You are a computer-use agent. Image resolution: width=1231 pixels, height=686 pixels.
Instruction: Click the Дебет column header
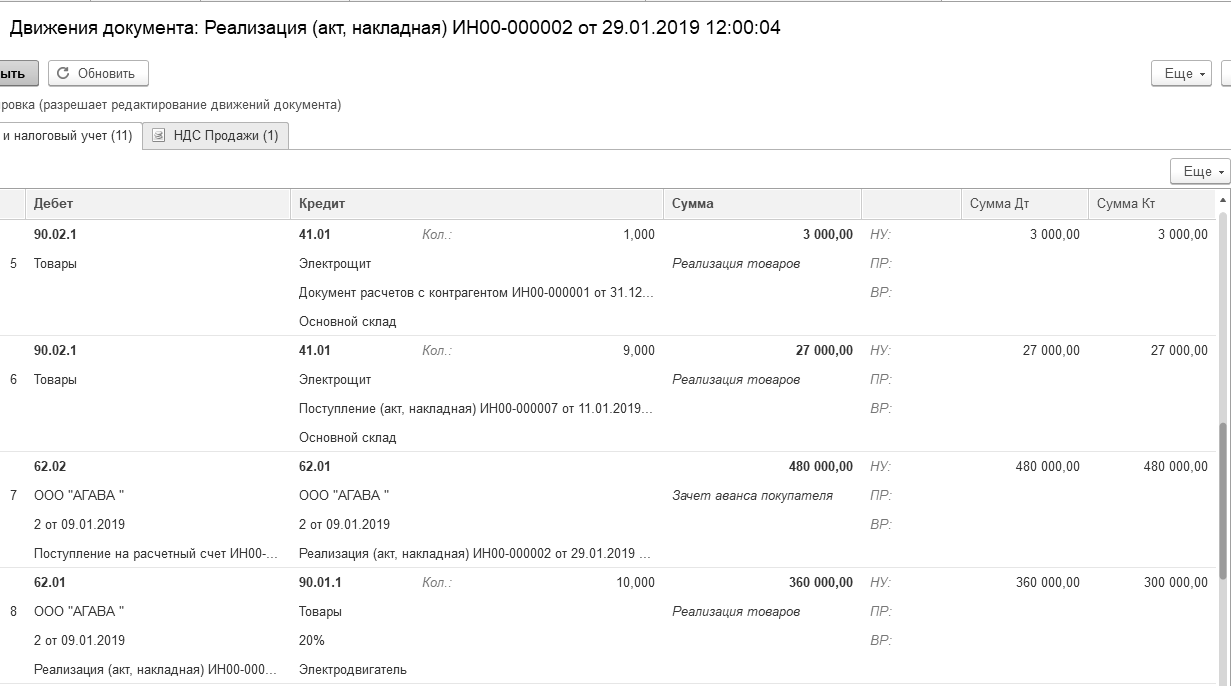pos(54,204)
